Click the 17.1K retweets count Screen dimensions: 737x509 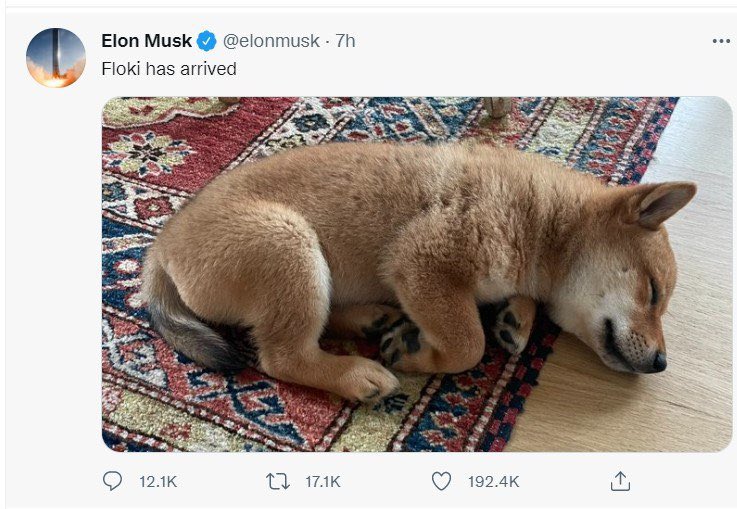[x=322, y=482]
